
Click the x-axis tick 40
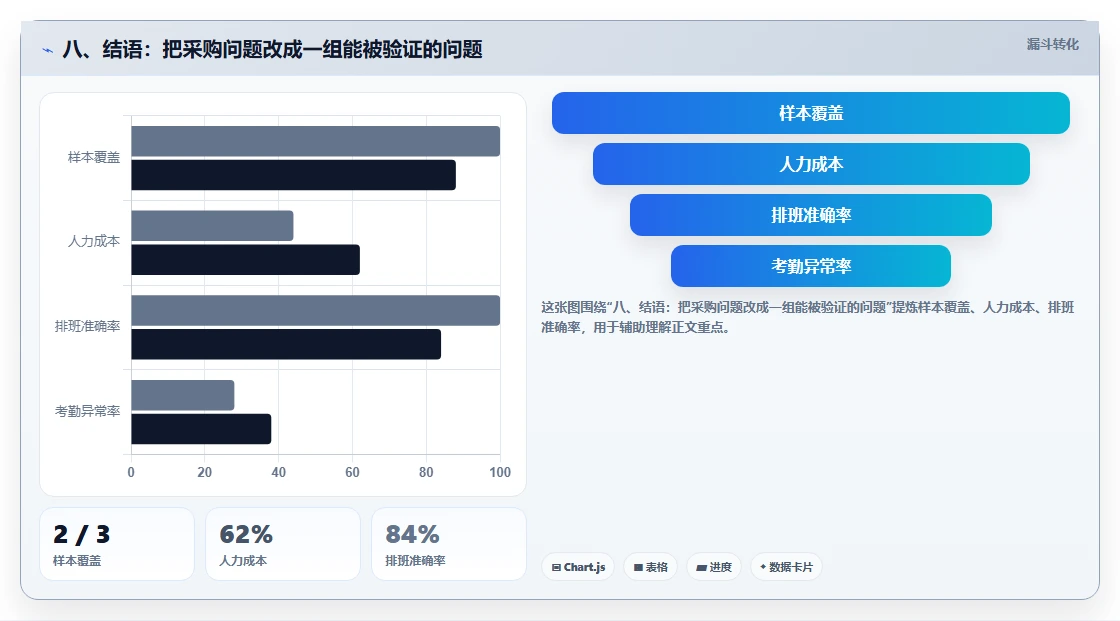point(279,472)
